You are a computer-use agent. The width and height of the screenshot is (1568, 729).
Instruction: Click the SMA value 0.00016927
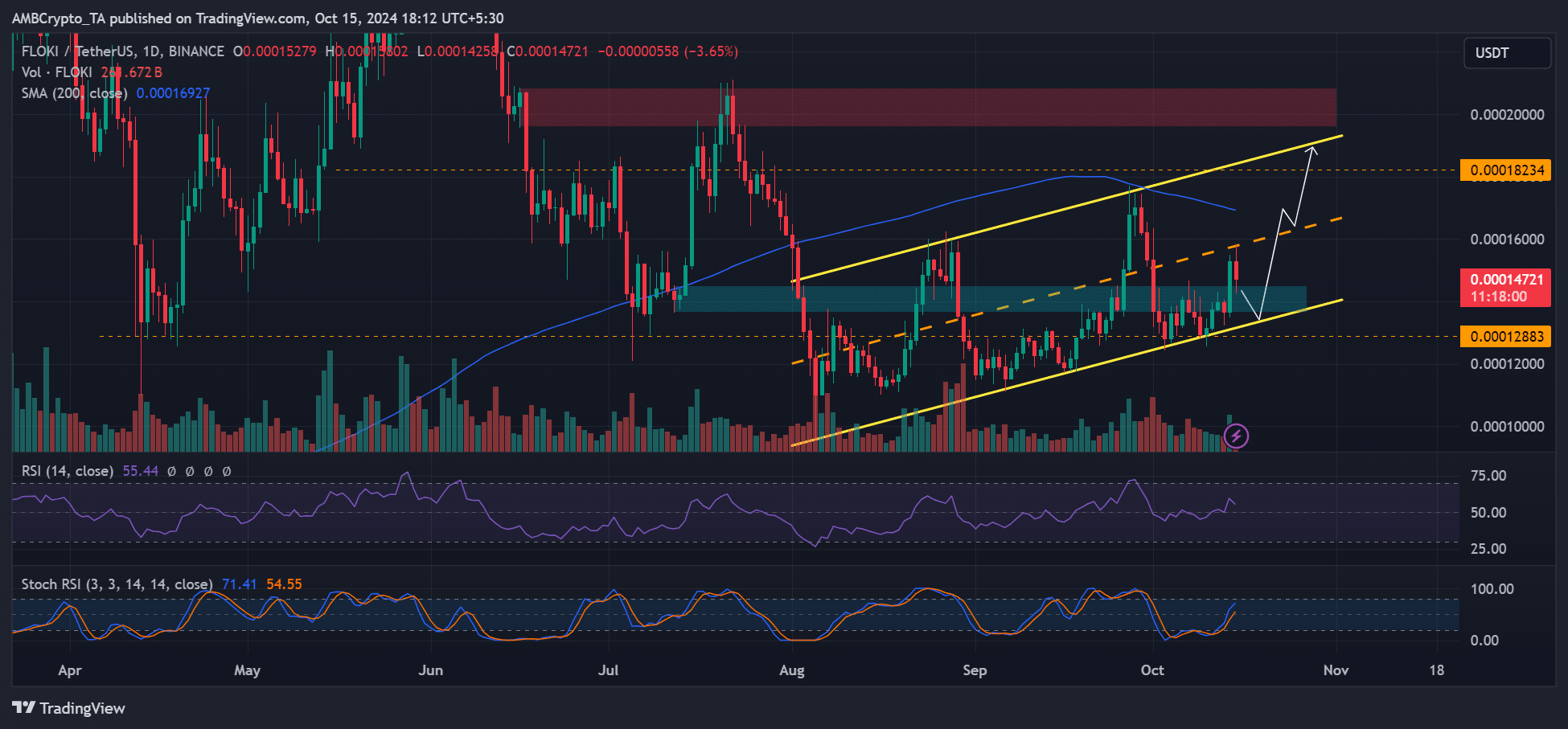(173, 93)
